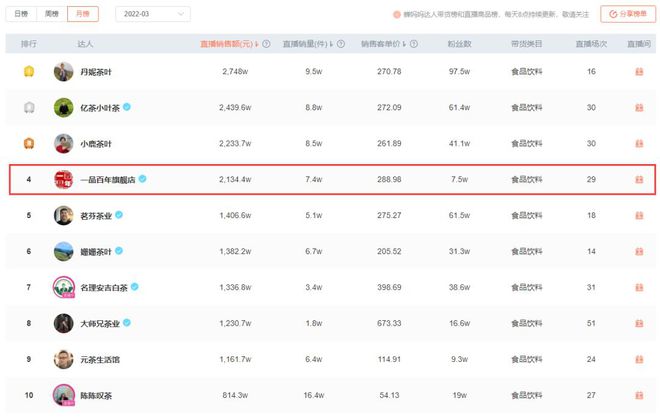660x417 pixels.
Task: Open 大师兄茶业 profile link
Action: (x=100, y=324)
